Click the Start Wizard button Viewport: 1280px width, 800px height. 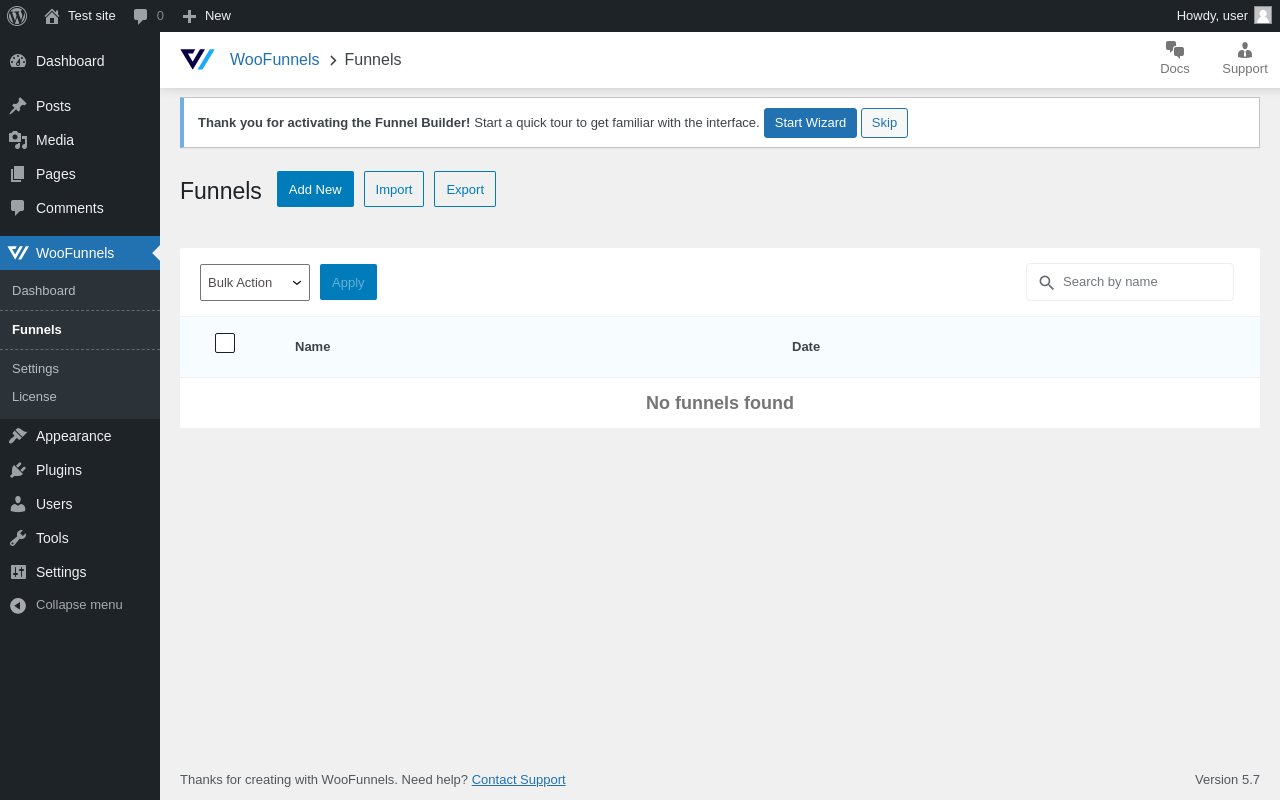[810, 123]
